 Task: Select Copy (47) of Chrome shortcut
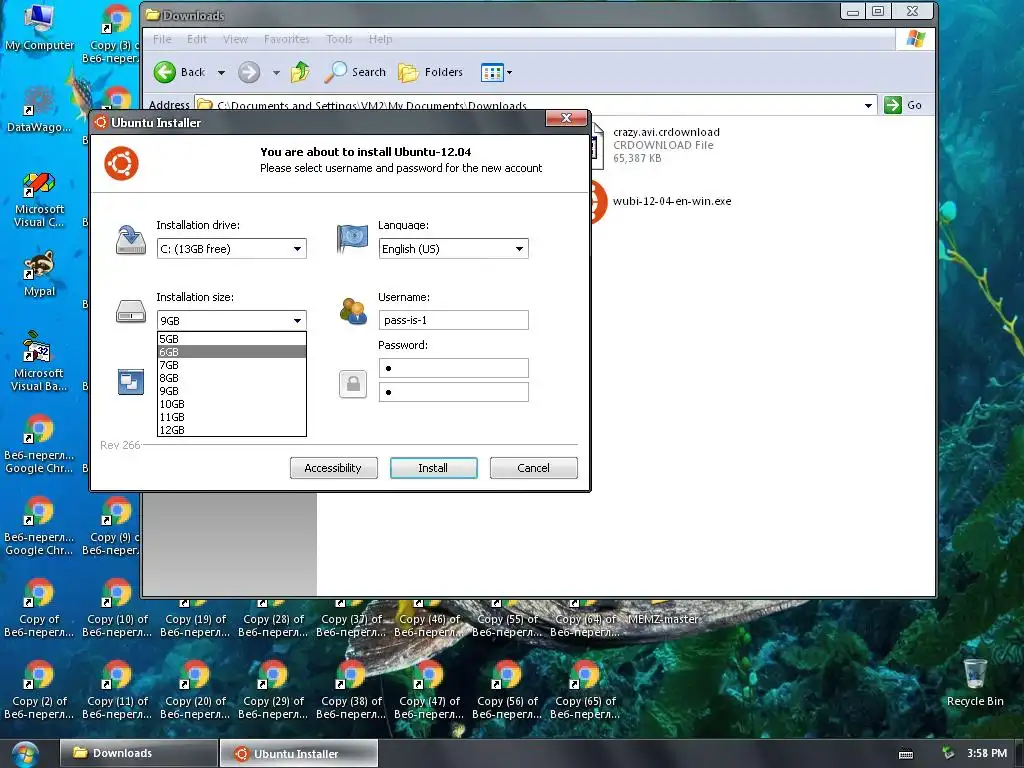[x=429, y=690]
